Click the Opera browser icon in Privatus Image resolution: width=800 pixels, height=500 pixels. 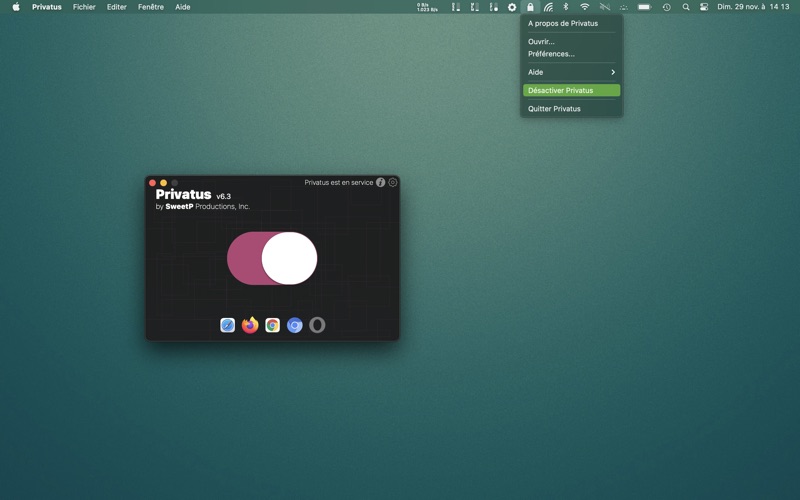(x=317, y=325)
